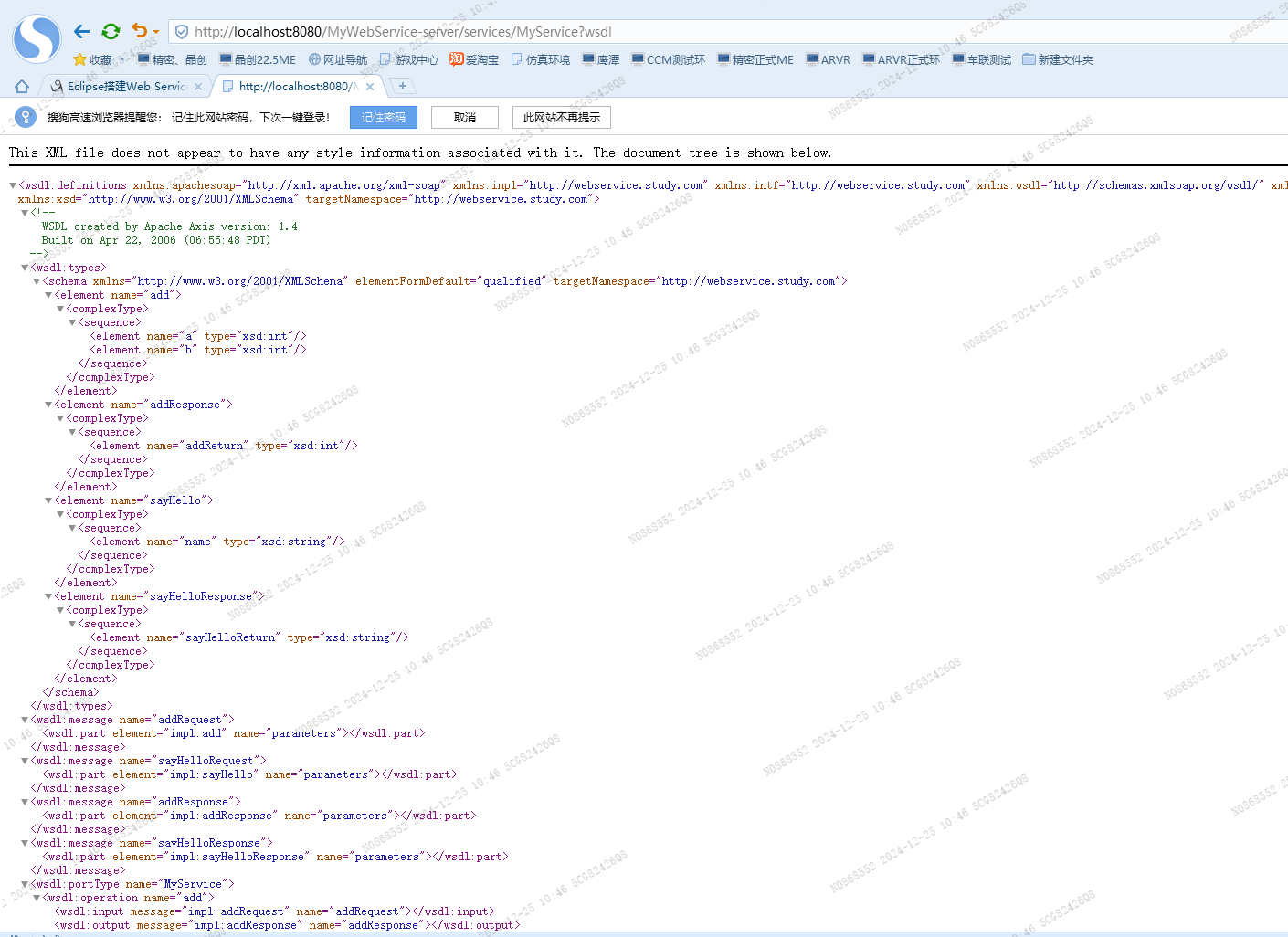Click the wsdl:part element="impl:add" line
The height and width of the screenshot is (937, 1288).
(234, 733)
